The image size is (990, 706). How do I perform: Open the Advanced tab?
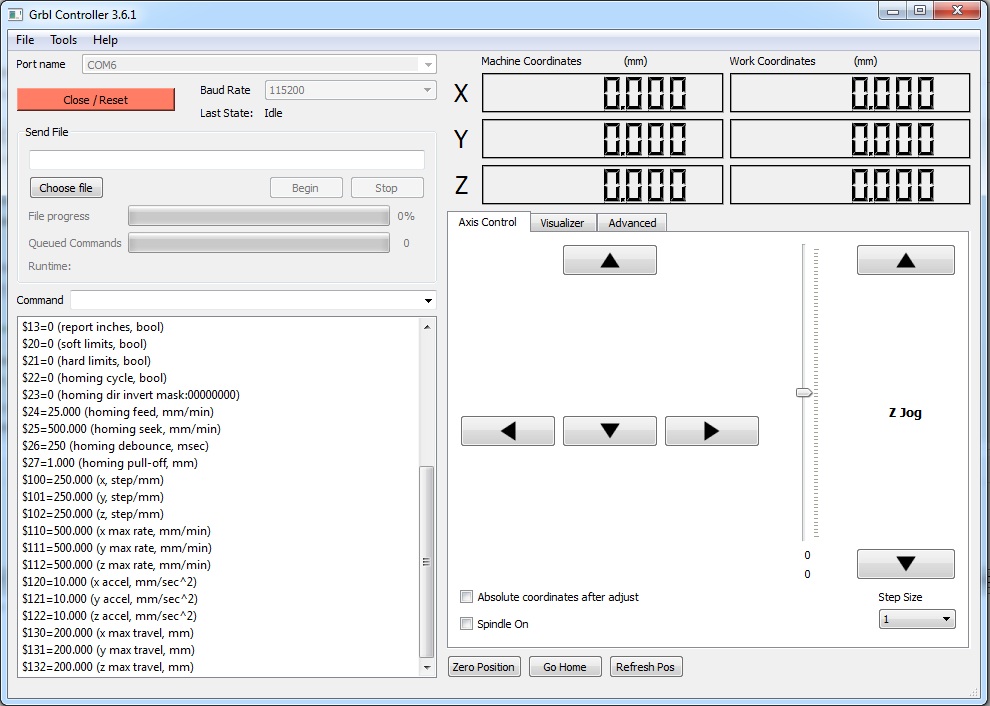[632, 223]
